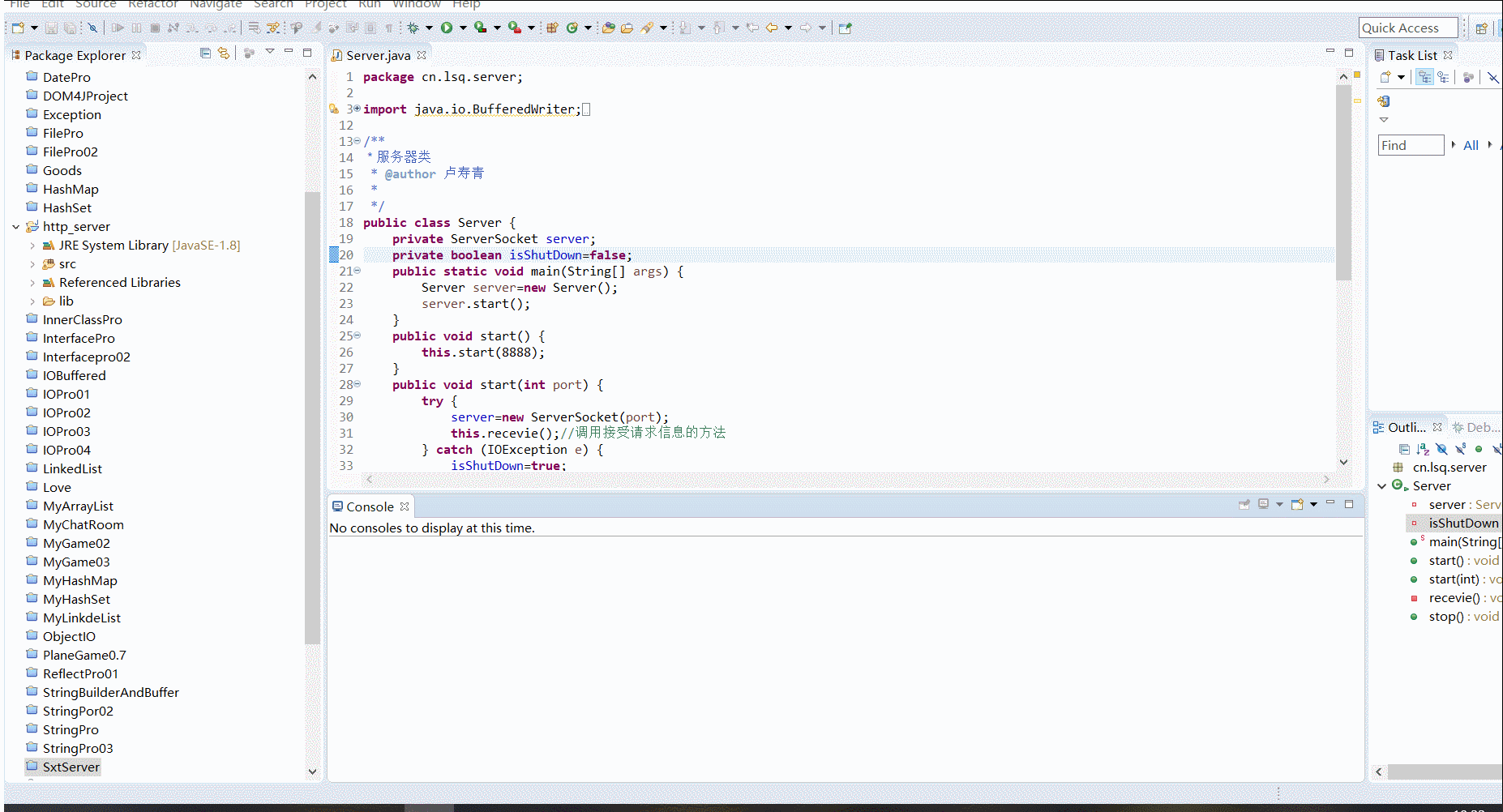Click the New file wizard toolbar icon
This screenshot has width=1503, height=812.
(x=18, y=28)
